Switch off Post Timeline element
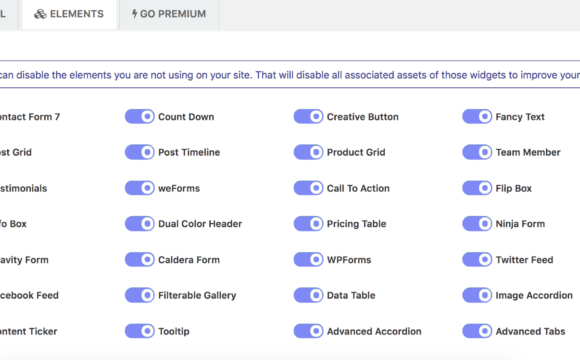Viewport: 580px width, 360px height. pos(139,152)
